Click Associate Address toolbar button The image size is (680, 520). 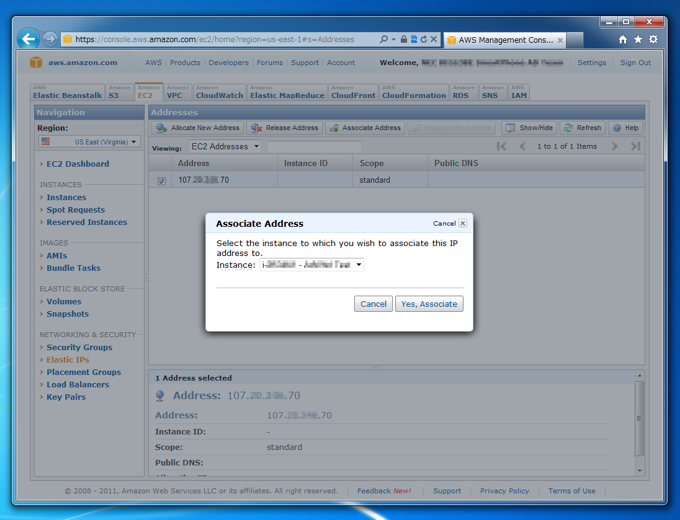(365, 128)
